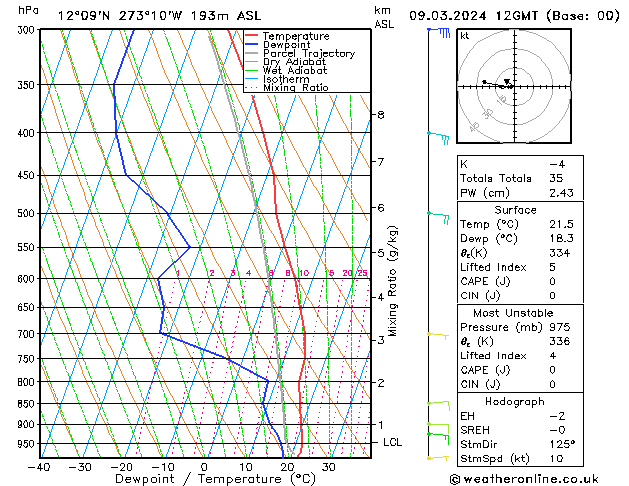The width and height of the screenshot is (629, 486).
Task: Click 'CAPE (J)' in the Surface section
Action: [485, 281]
